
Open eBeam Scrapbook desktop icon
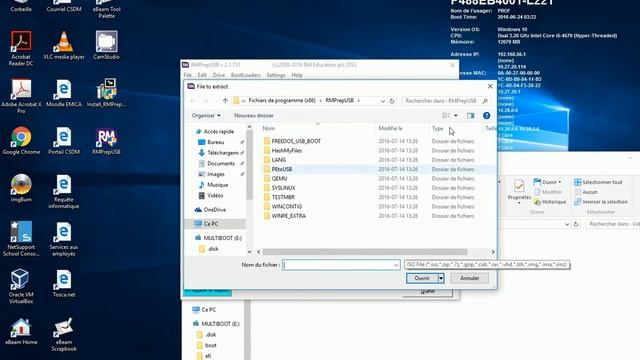(x=64, y=334)
